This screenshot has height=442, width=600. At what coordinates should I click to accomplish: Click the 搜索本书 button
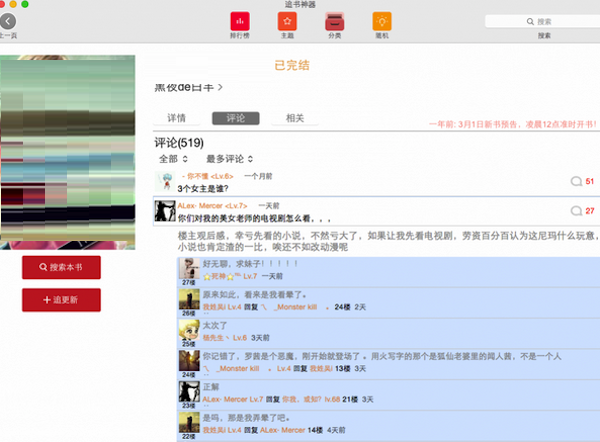coord(61,267)
